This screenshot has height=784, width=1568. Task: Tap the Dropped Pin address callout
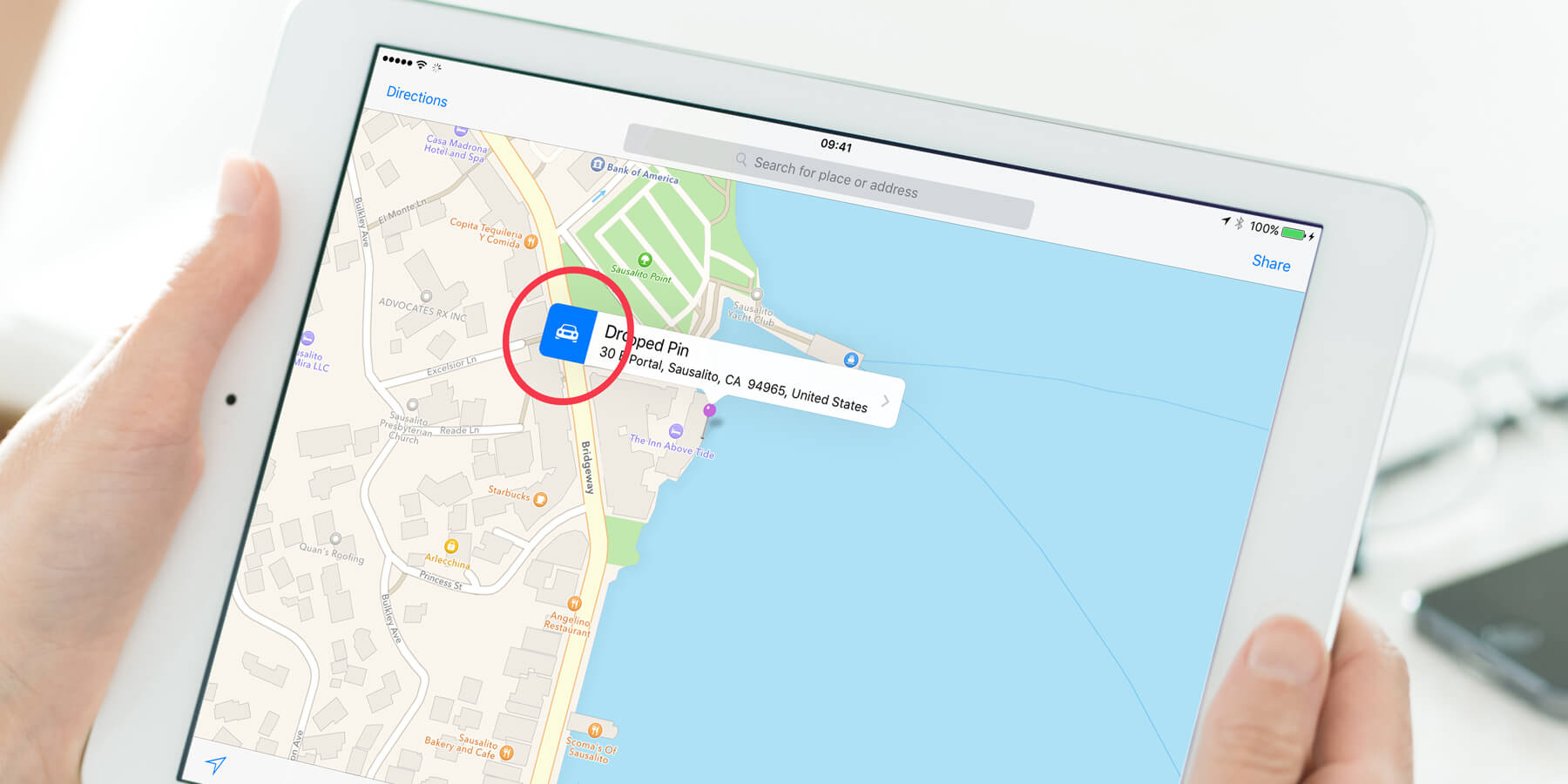[723, 366]
